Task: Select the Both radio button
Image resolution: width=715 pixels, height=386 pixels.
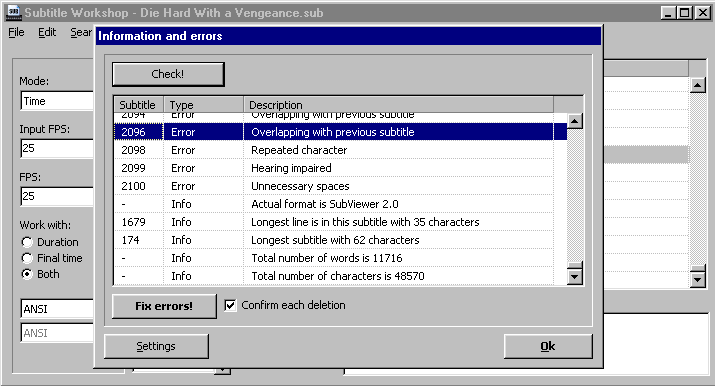Action: [x=27, y=274]
